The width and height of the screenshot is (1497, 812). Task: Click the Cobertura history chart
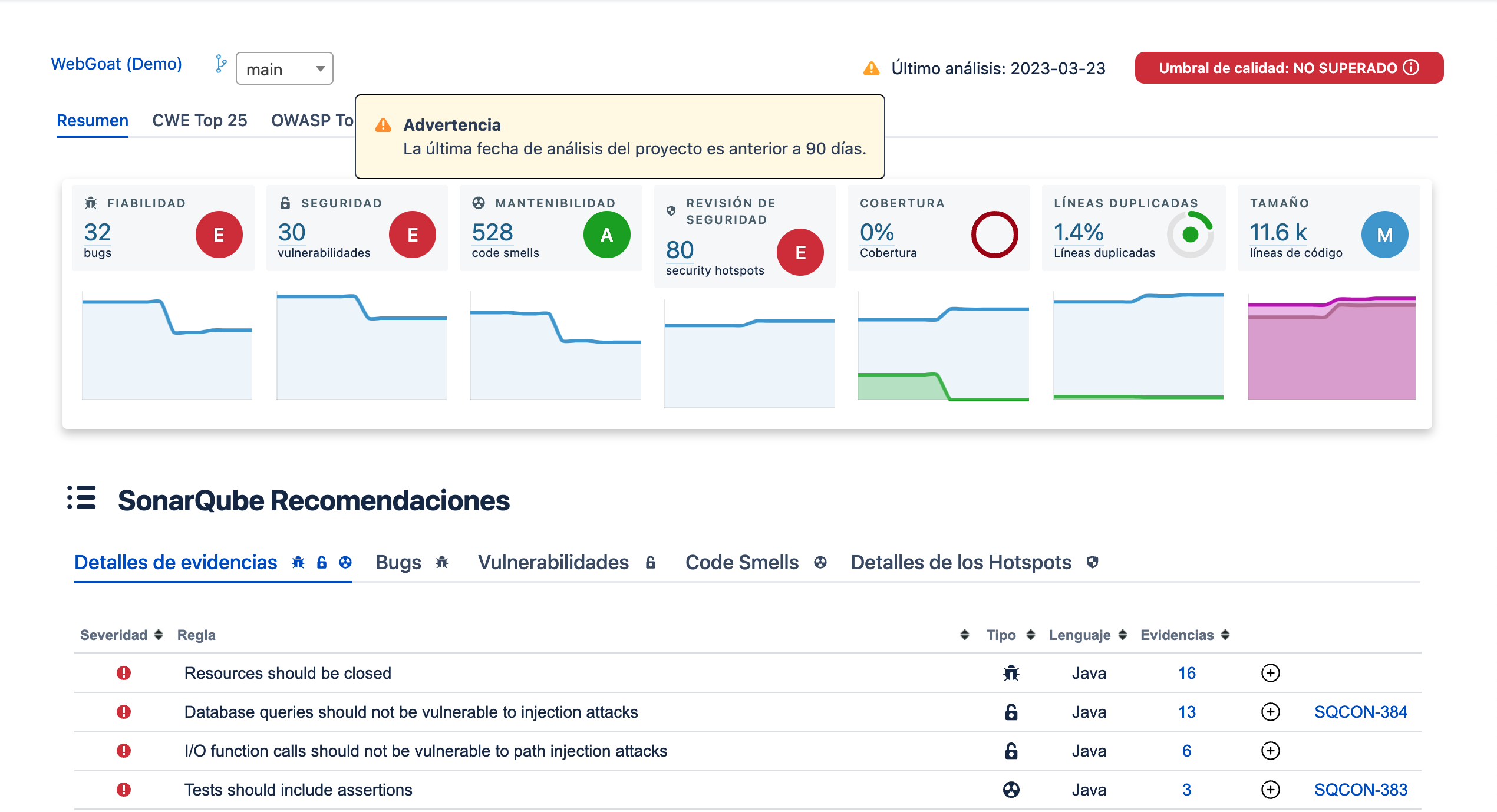click(943, 346)
